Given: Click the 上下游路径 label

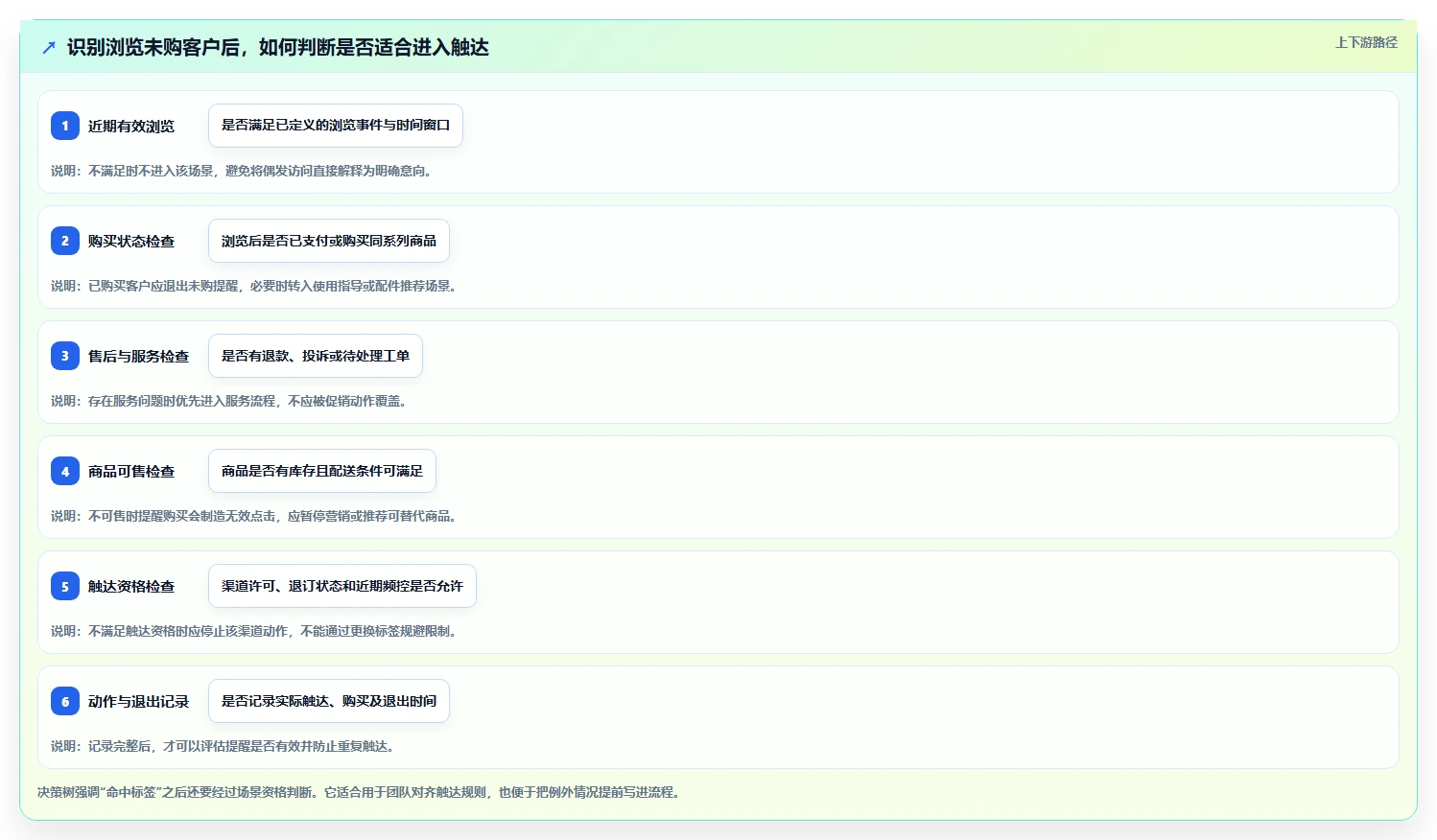Looking at the screenshot, I should coord(1366,42).
